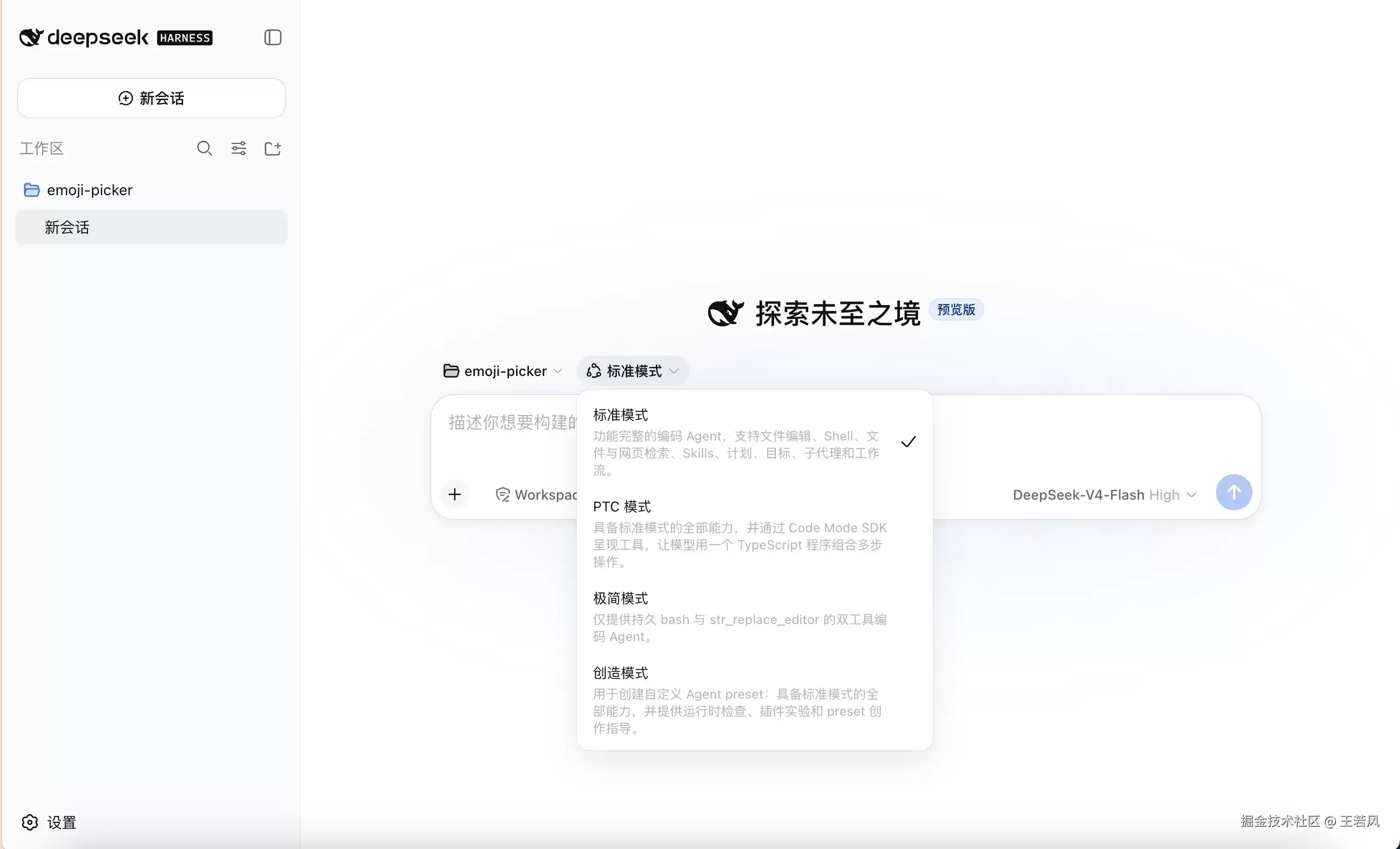The image size is (1400, 849).
Task: Focus the 描述你想要构建的 prompt input
Action: (511, 422)
